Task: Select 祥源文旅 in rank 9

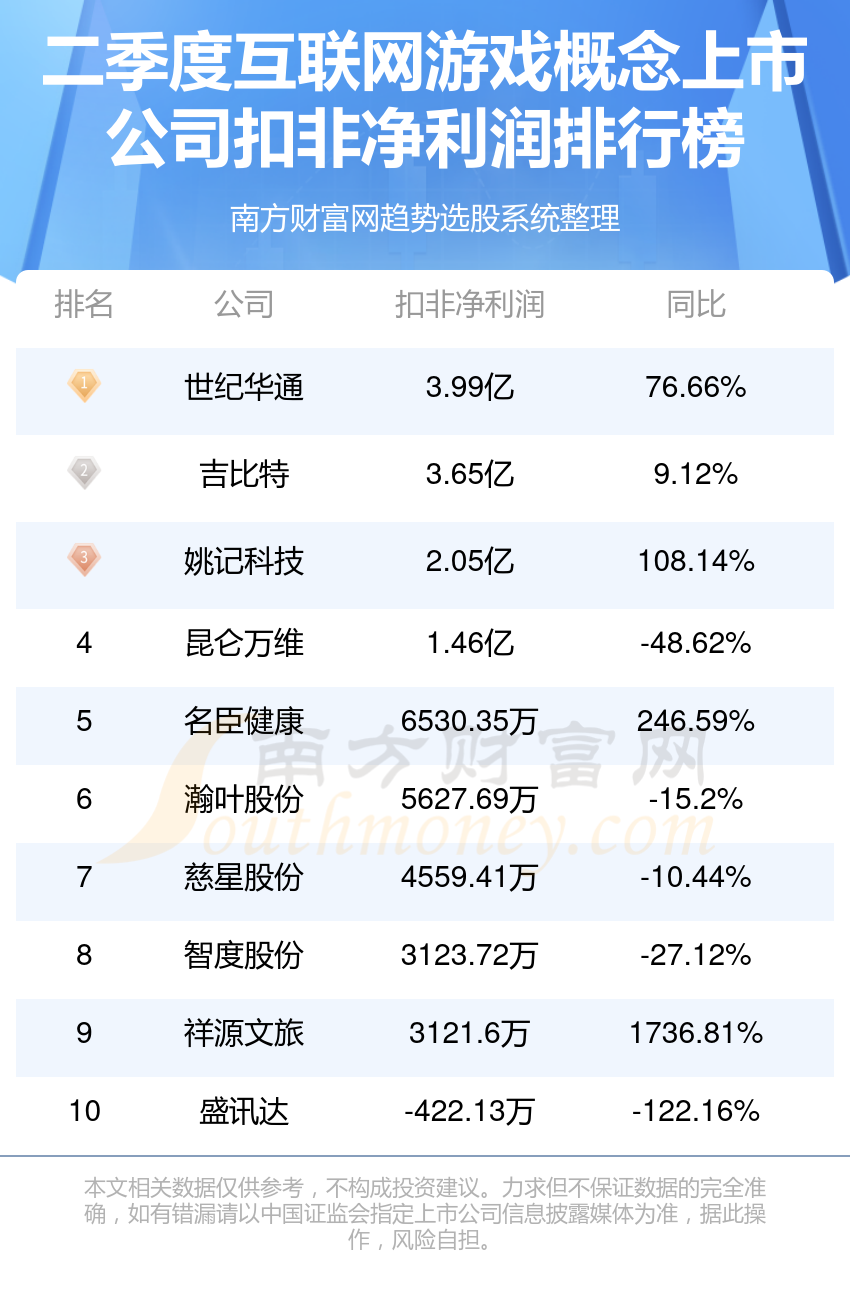Action: (244, 1033)
